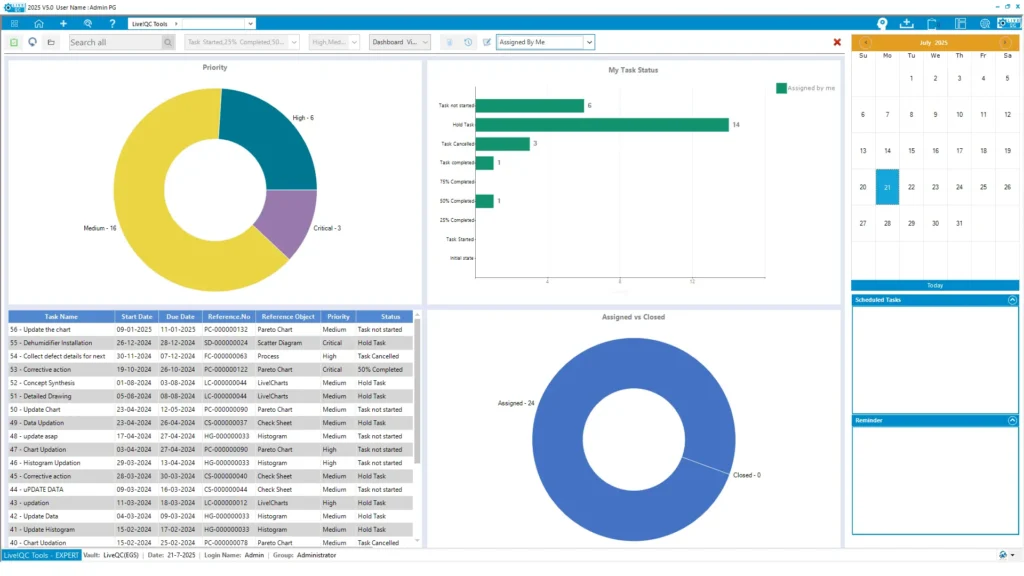Click the fingerprint target icon in top bar
The width and height of the screenshot is (1024, 576).
985,24
